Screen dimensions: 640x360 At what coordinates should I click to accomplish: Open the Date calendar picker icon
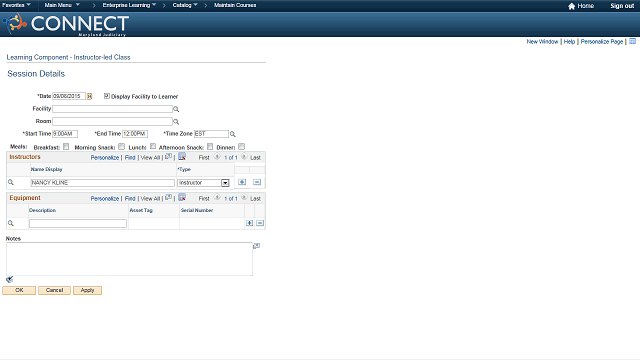pyautogui.click(x=89, y=96)
